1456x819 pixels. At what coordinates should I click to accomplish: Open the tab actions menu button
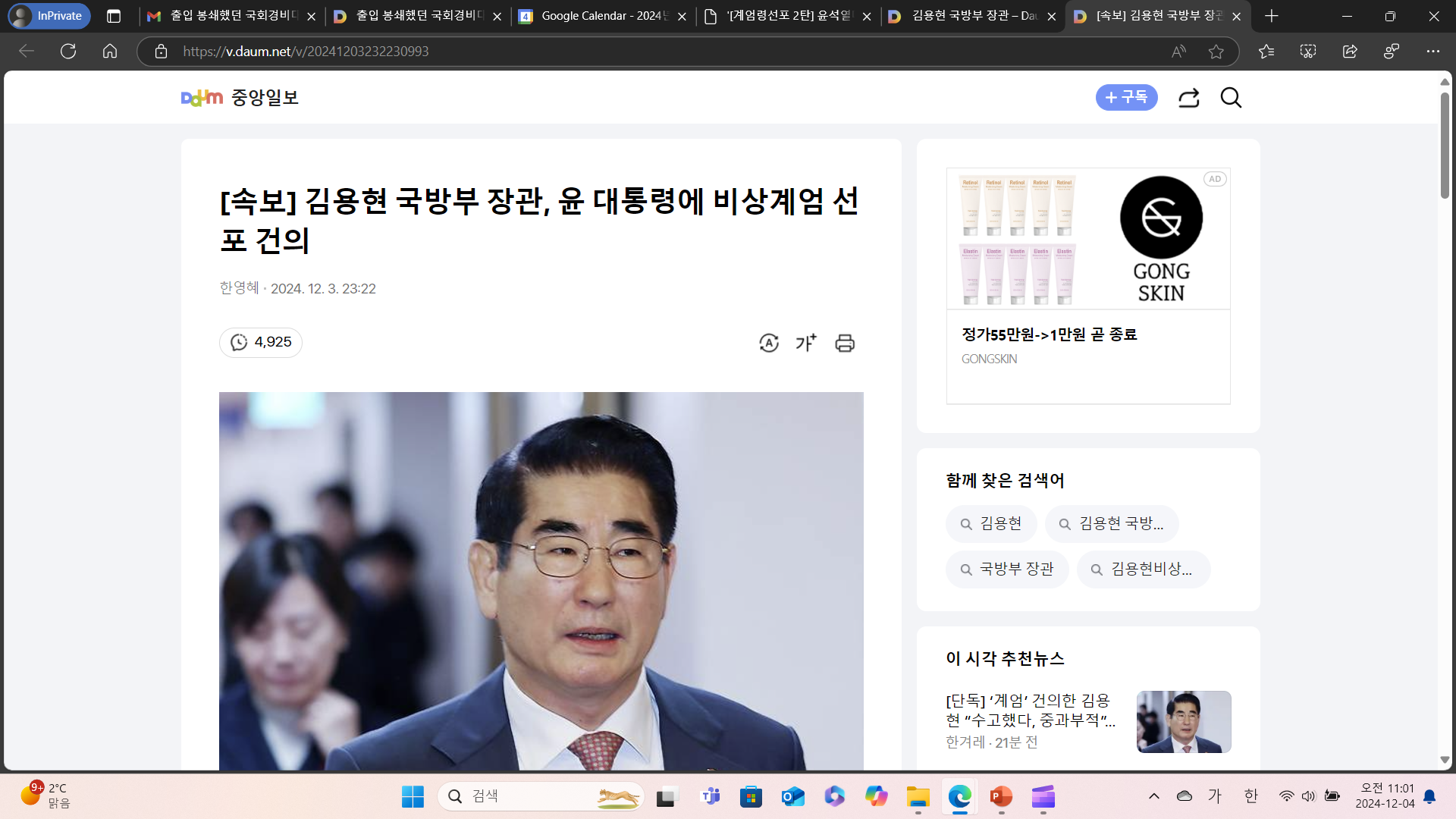[x=114, y=16]
